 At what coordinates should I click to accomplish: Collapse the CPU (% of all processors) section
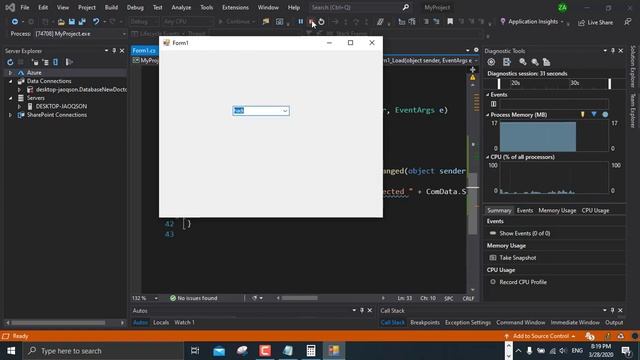[x=487, y=157]
